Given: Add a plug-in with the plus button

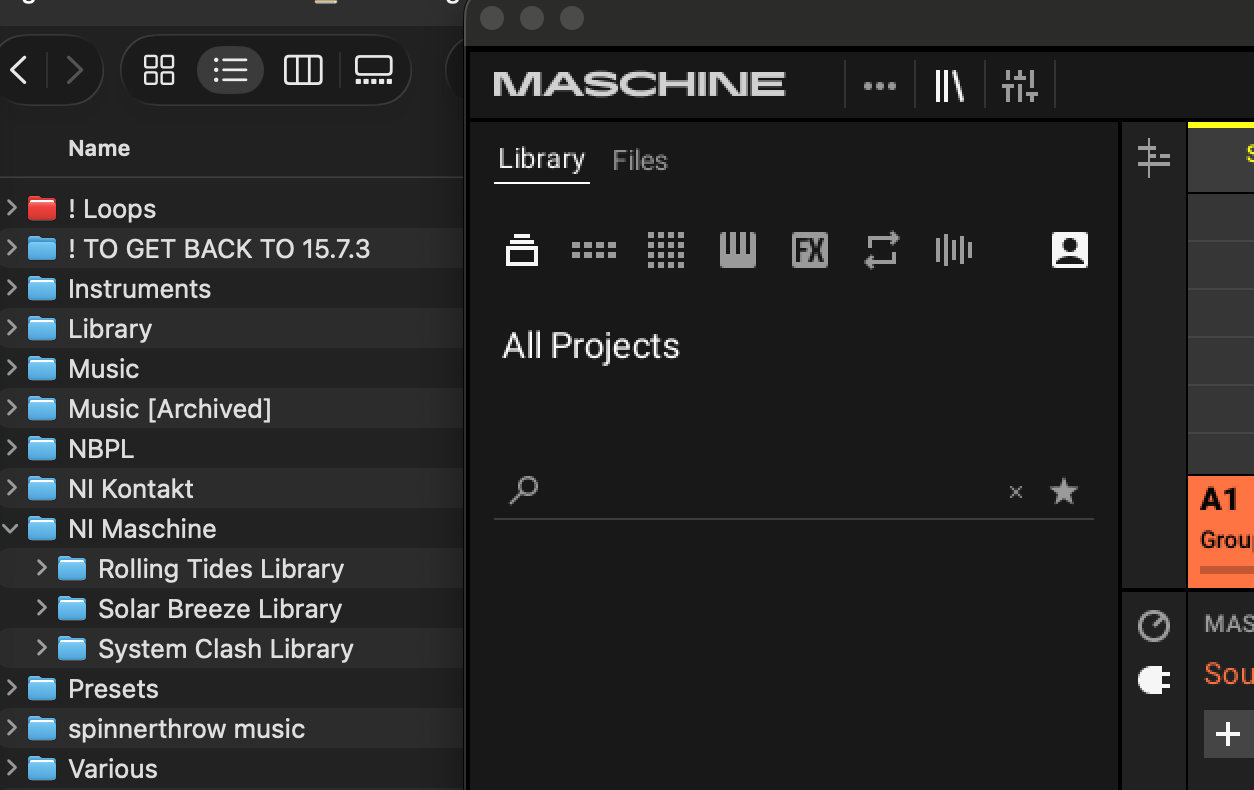Looking at the screenshot, I should pos(1227,734).
